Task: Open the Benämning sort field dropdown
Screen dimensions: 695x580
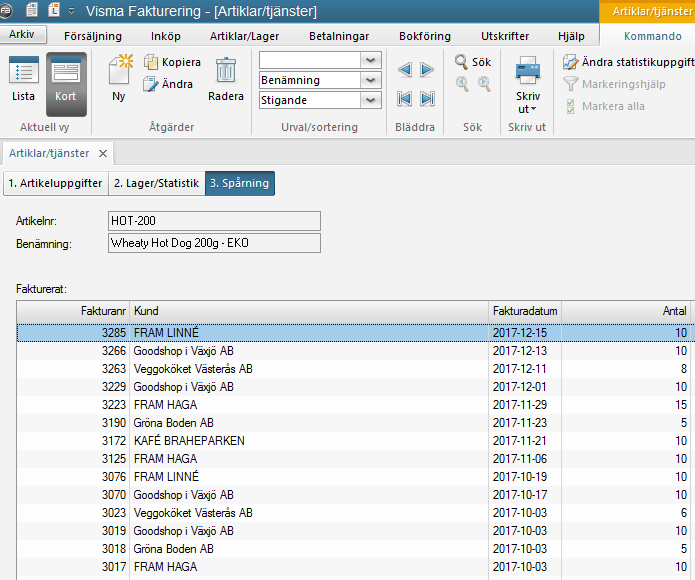Action: [371, 80]
